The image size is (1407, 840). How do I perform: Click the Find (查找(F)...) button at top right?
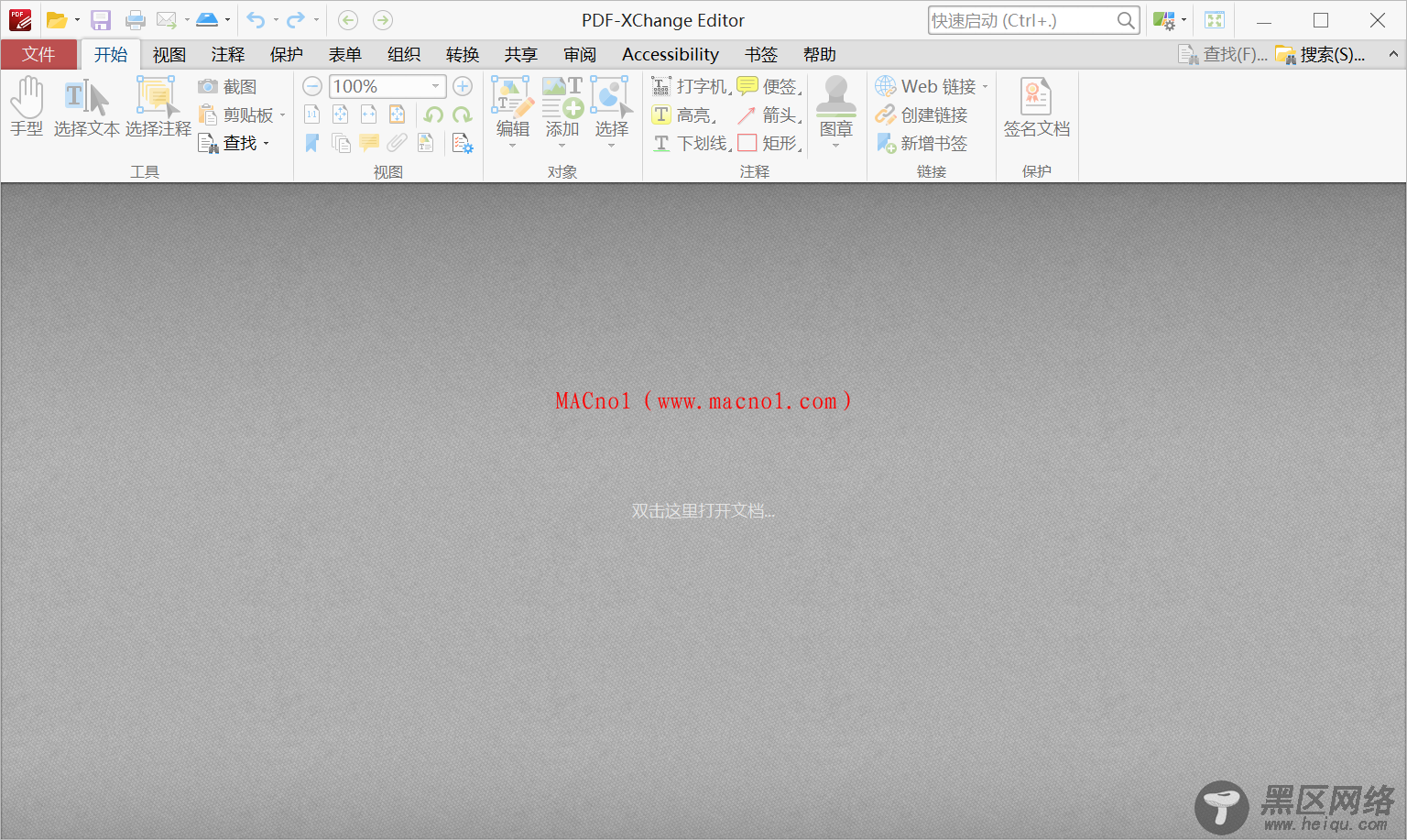tap(1223, 55)
